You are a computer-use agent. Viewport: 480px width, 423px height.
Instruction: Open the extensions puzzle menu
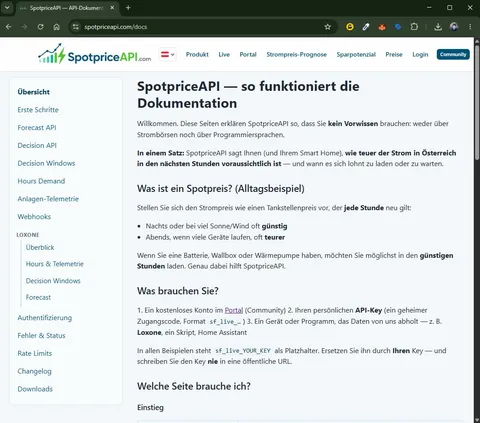click(x=414, y=27)
